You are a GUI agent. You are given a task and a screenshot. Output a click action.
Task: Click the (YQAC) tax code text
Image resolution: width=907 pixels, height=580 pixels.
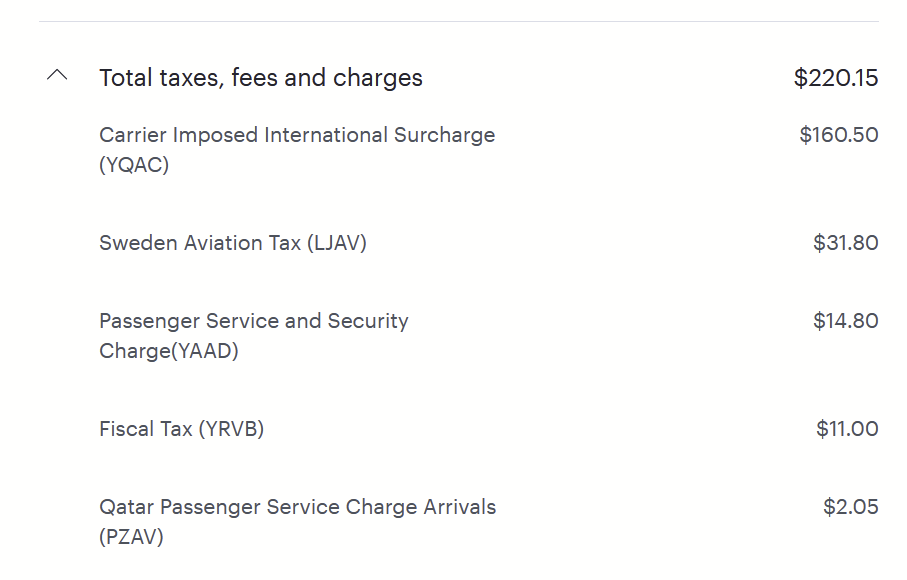click(x=134, y=165)
